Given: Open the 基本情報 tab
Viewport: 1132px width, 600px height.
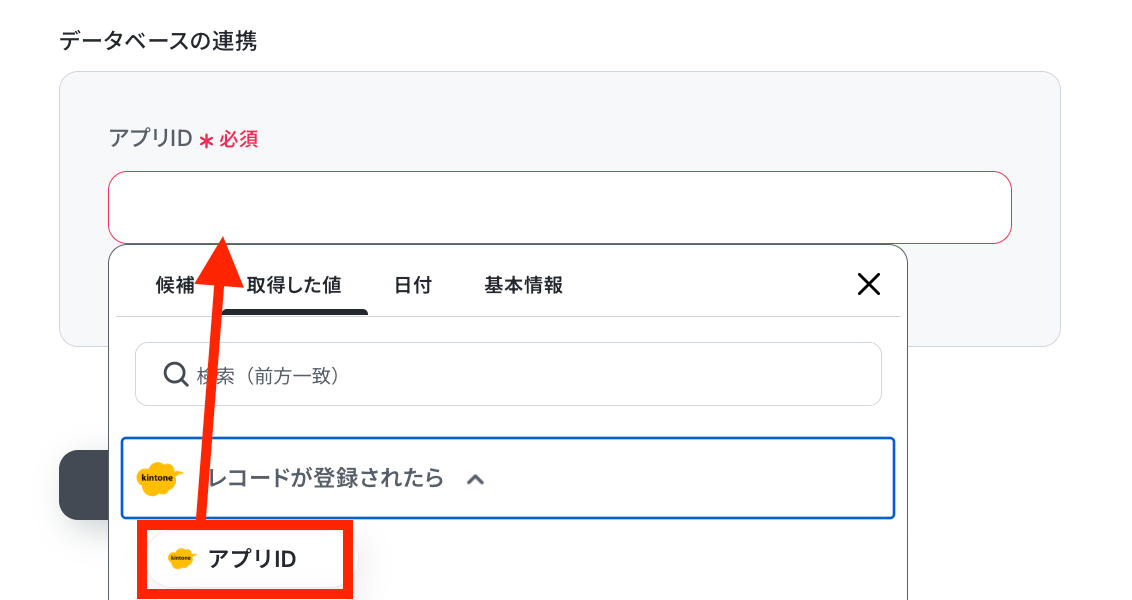Looking at the screenshot, I should click(523, 285).
